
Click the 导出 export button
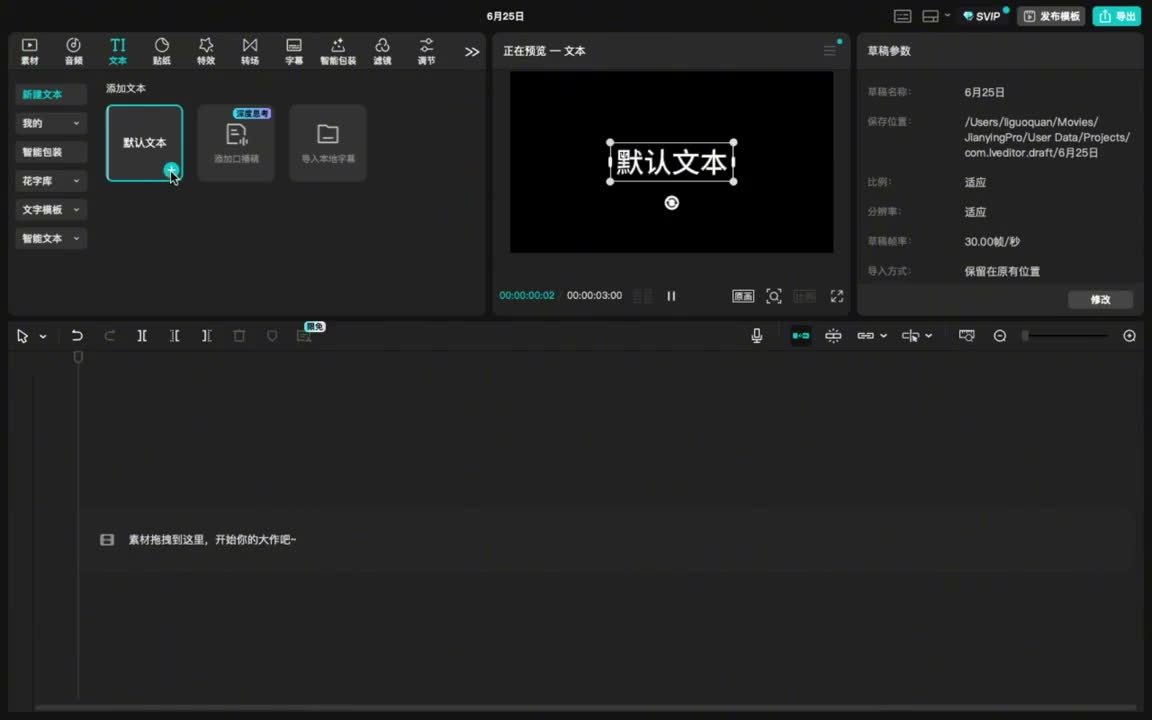click(x=1116, y=16)
